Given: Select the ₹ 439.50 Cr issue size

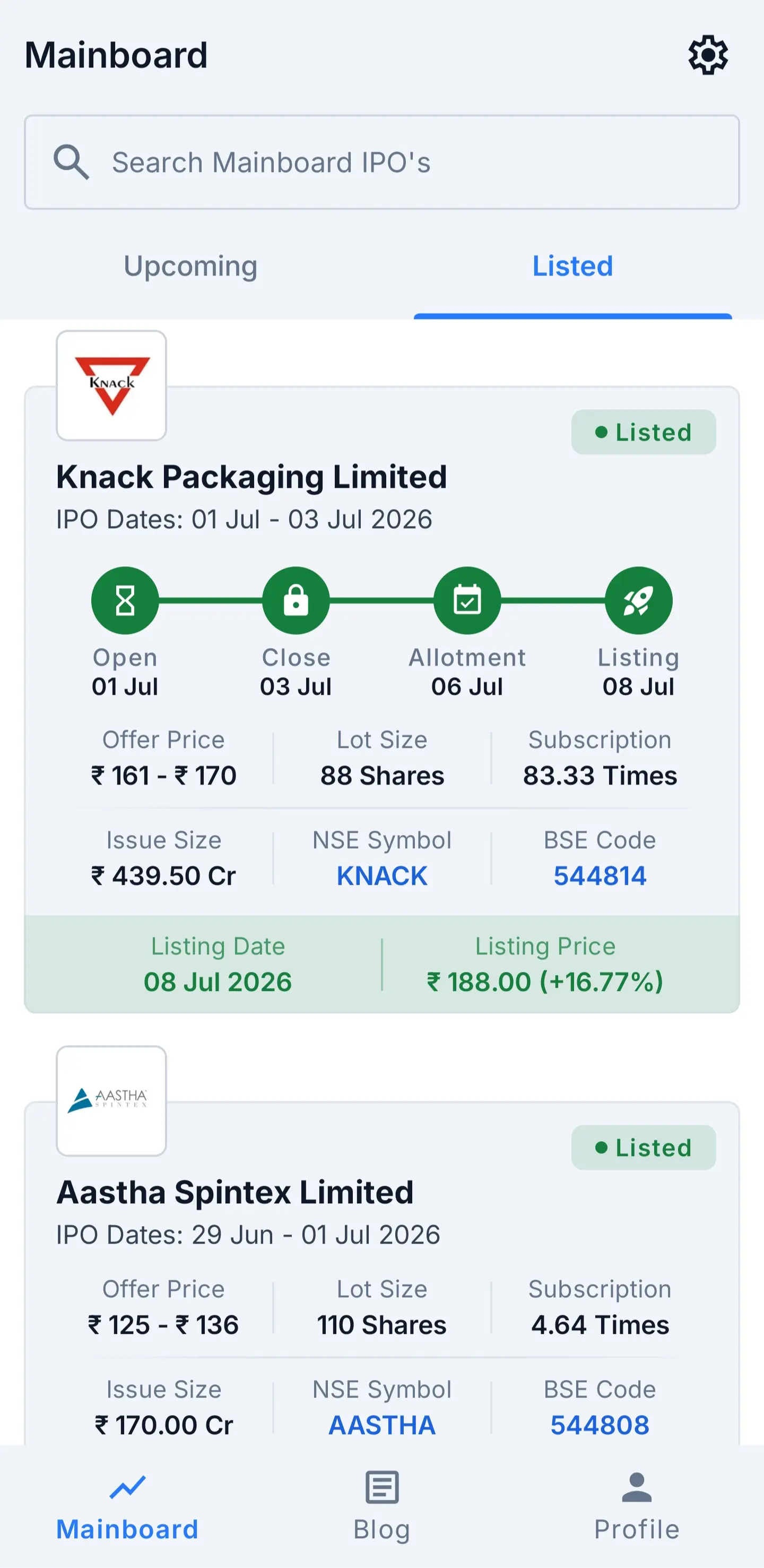Looking at the screenshot, I should (163, 876).
